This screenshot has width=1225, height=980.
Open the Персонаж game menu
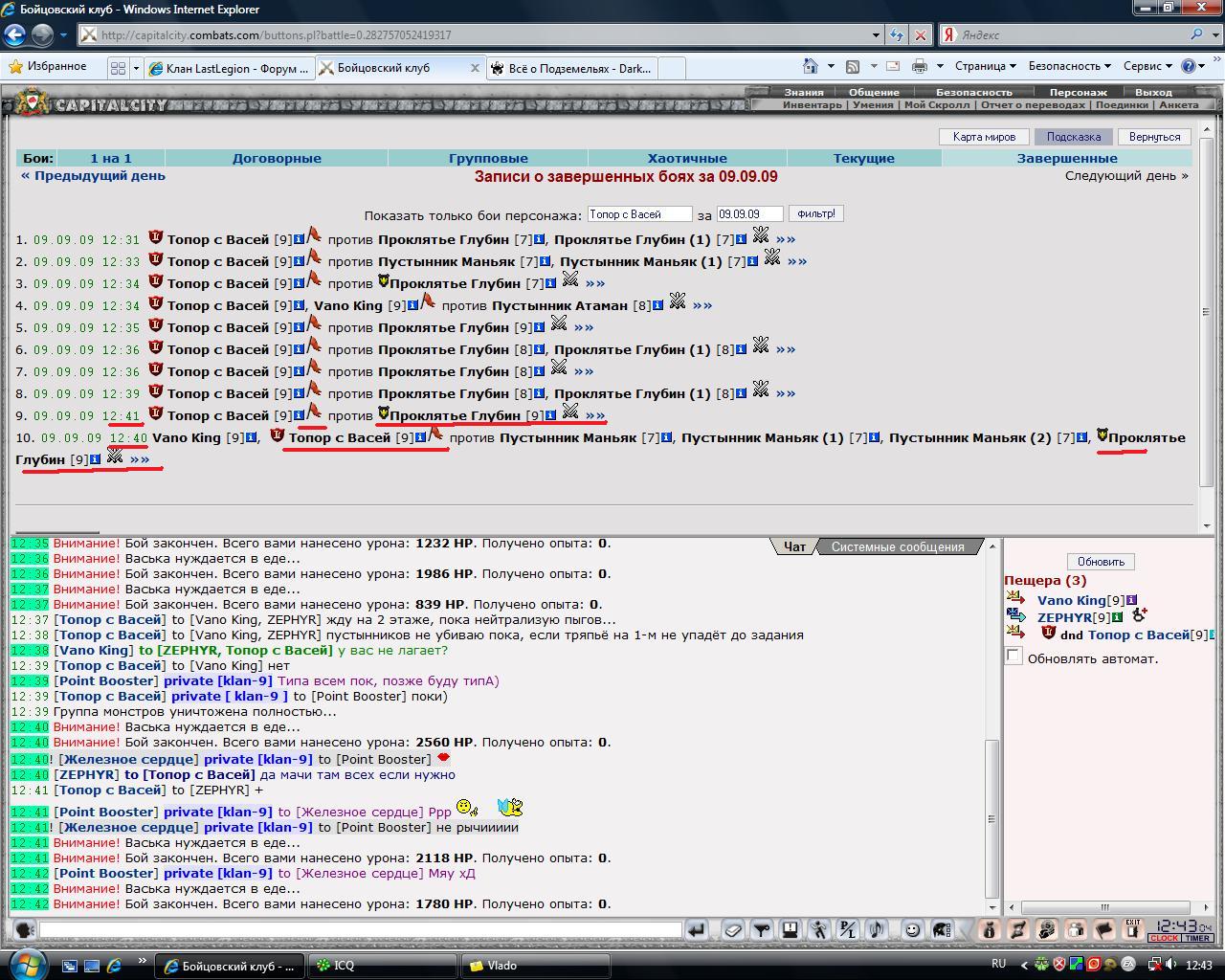pyautogui.click(x=1078, y=92)
